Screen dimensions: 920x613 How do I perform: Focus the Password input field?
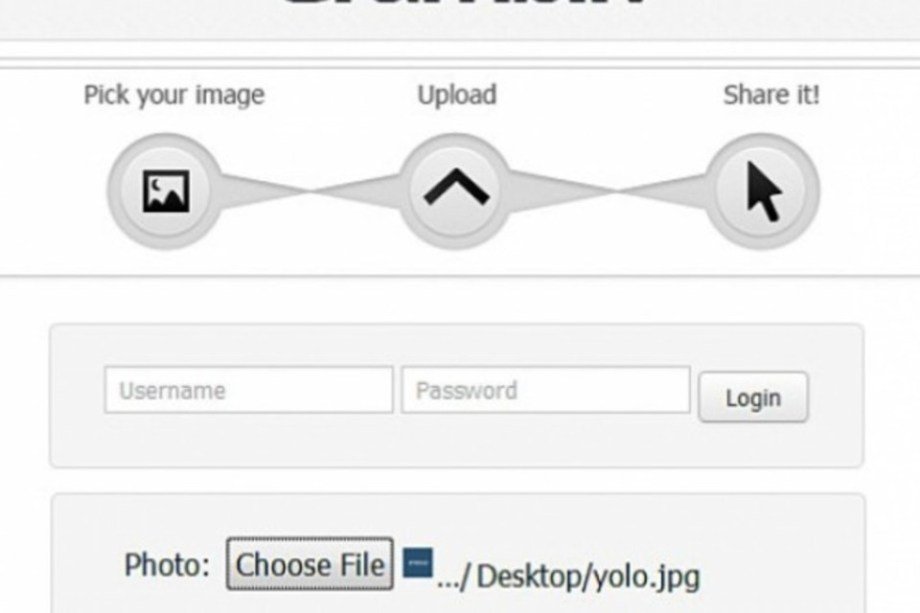pos(546,390)
